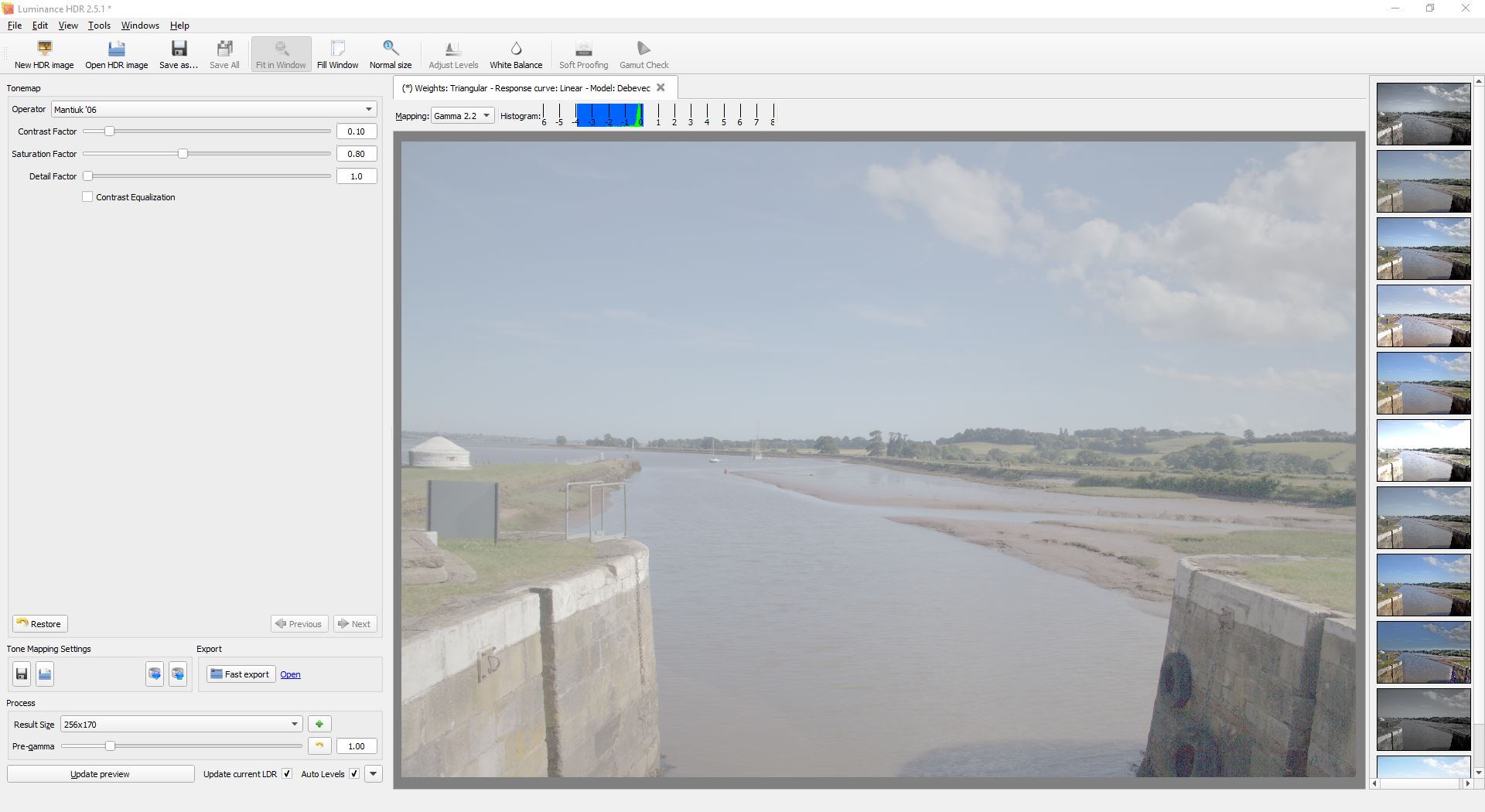Reset Pre-gamma with the yellow arrow icon

coord(319,746)
